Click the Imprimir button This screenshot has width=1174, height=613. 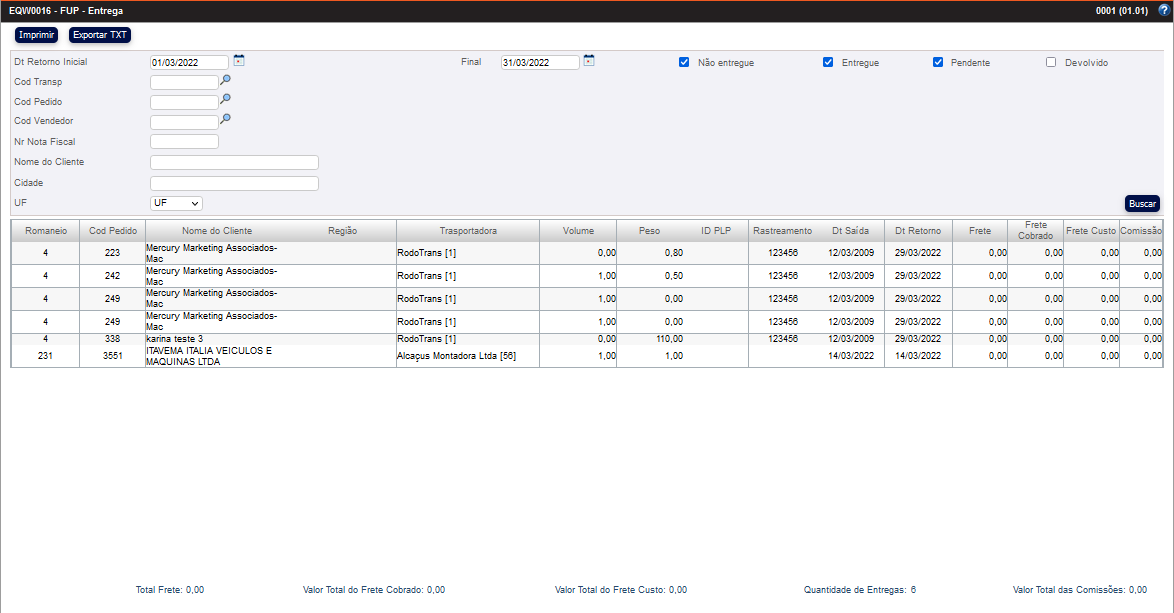pyautogui.click(x=37, y=35)
